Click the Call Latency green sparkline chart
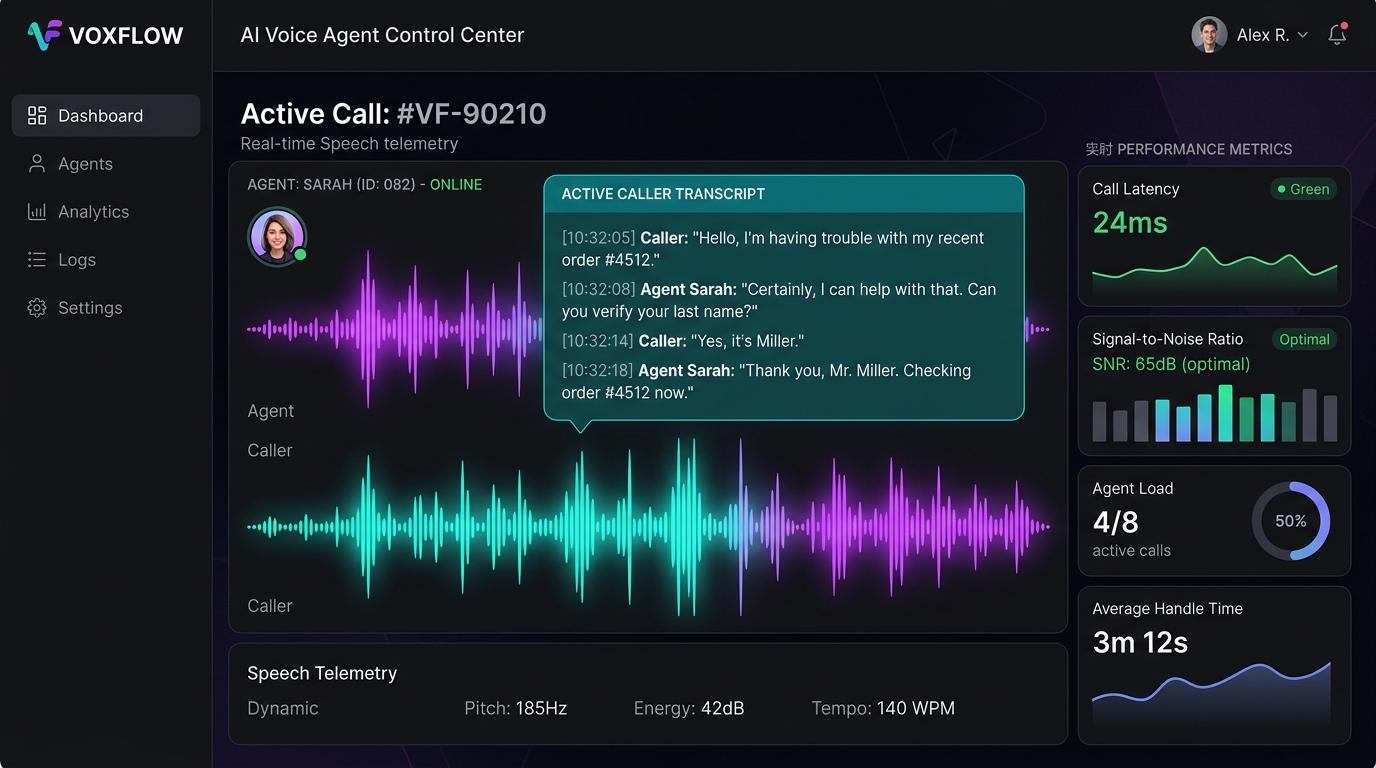Viewport: 1376px width, 768px height. 1214,269
